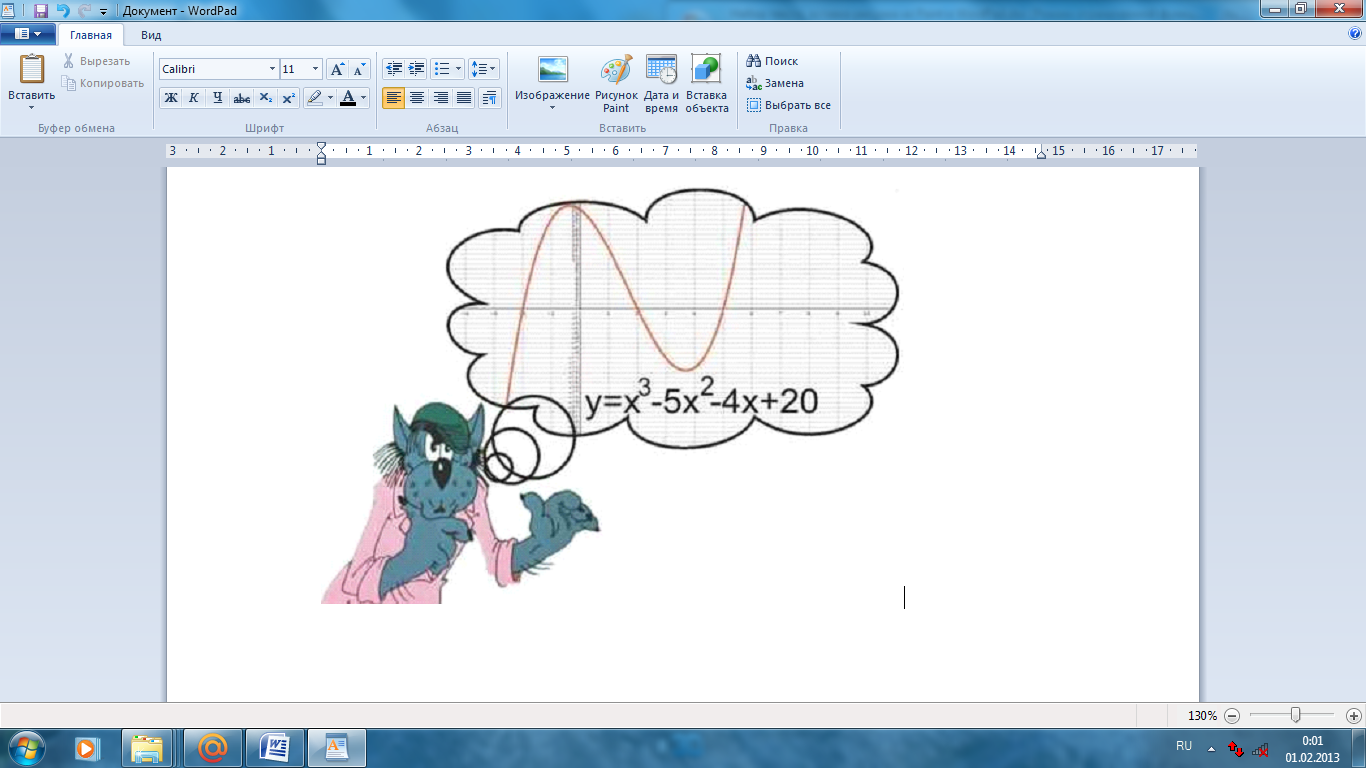The image size is (1366, 768).
Task: Open the highlight color dropdown arrow
Action: click(331, 98)
